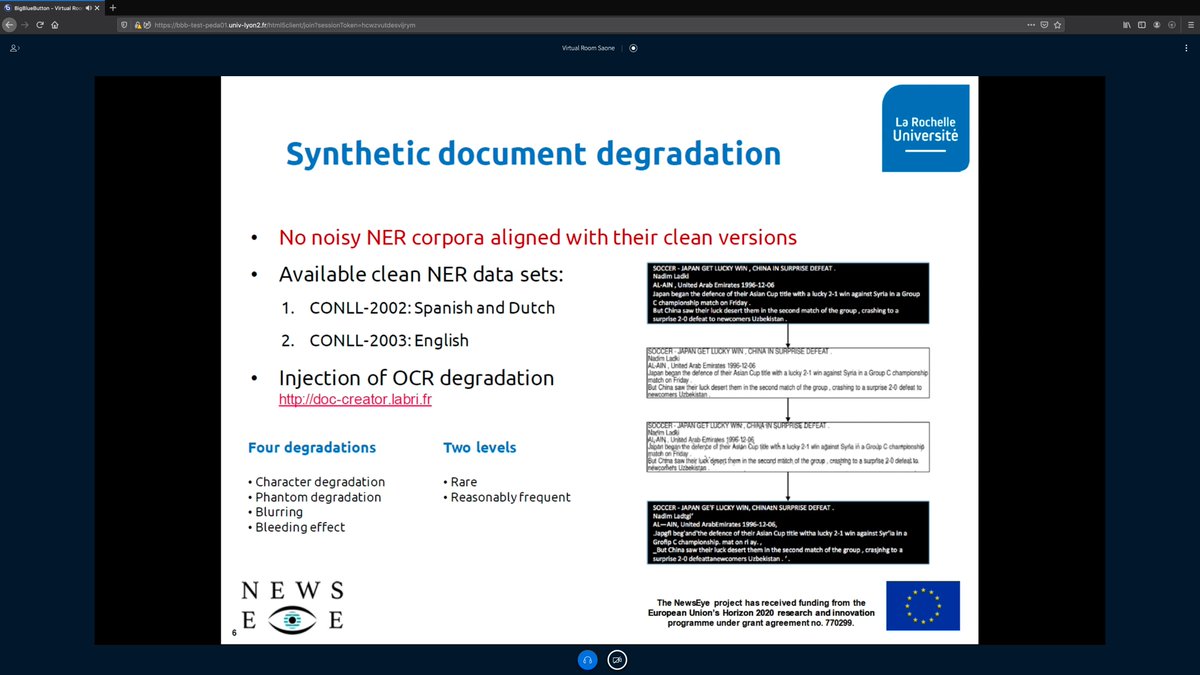Viewport: 1200px width, 675px height.
Task: Toggle the Firefox sidebar view
Action: point(1142,24)
